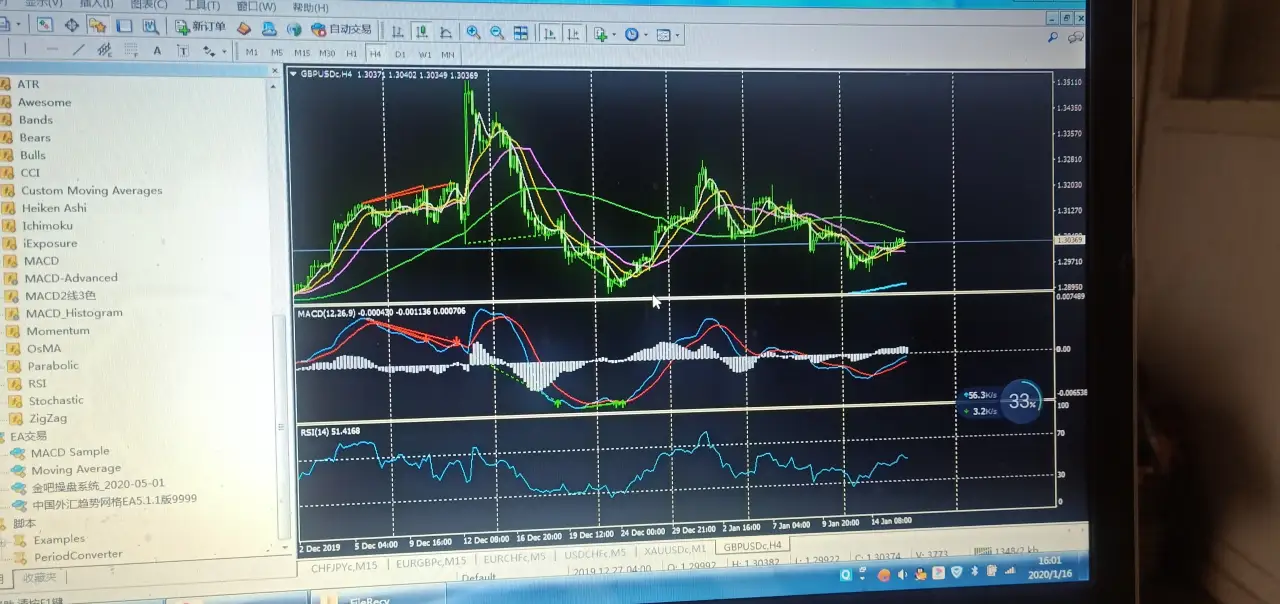Viewport: 1280px width, 604px height.
Task: Select the text label T tool
Action: [x=183, y=52]
